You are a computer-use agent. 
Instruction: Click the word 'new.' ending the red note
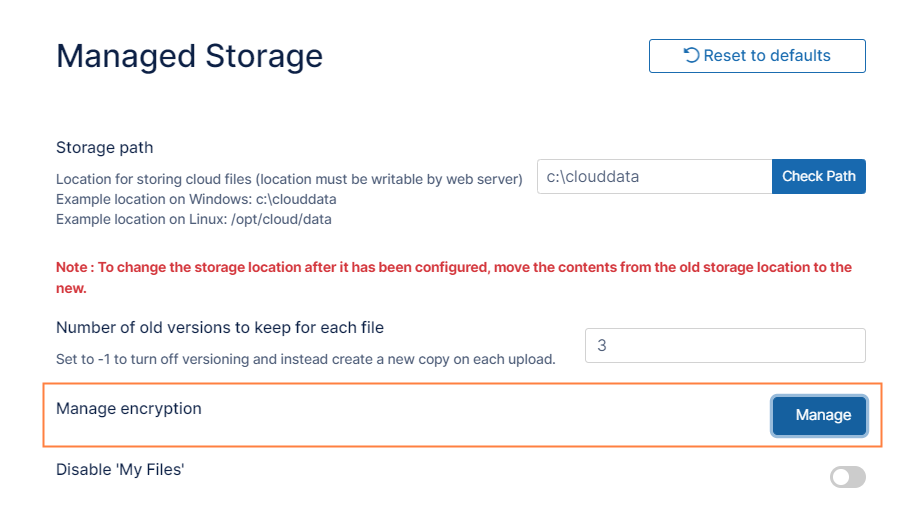(72, 288)
